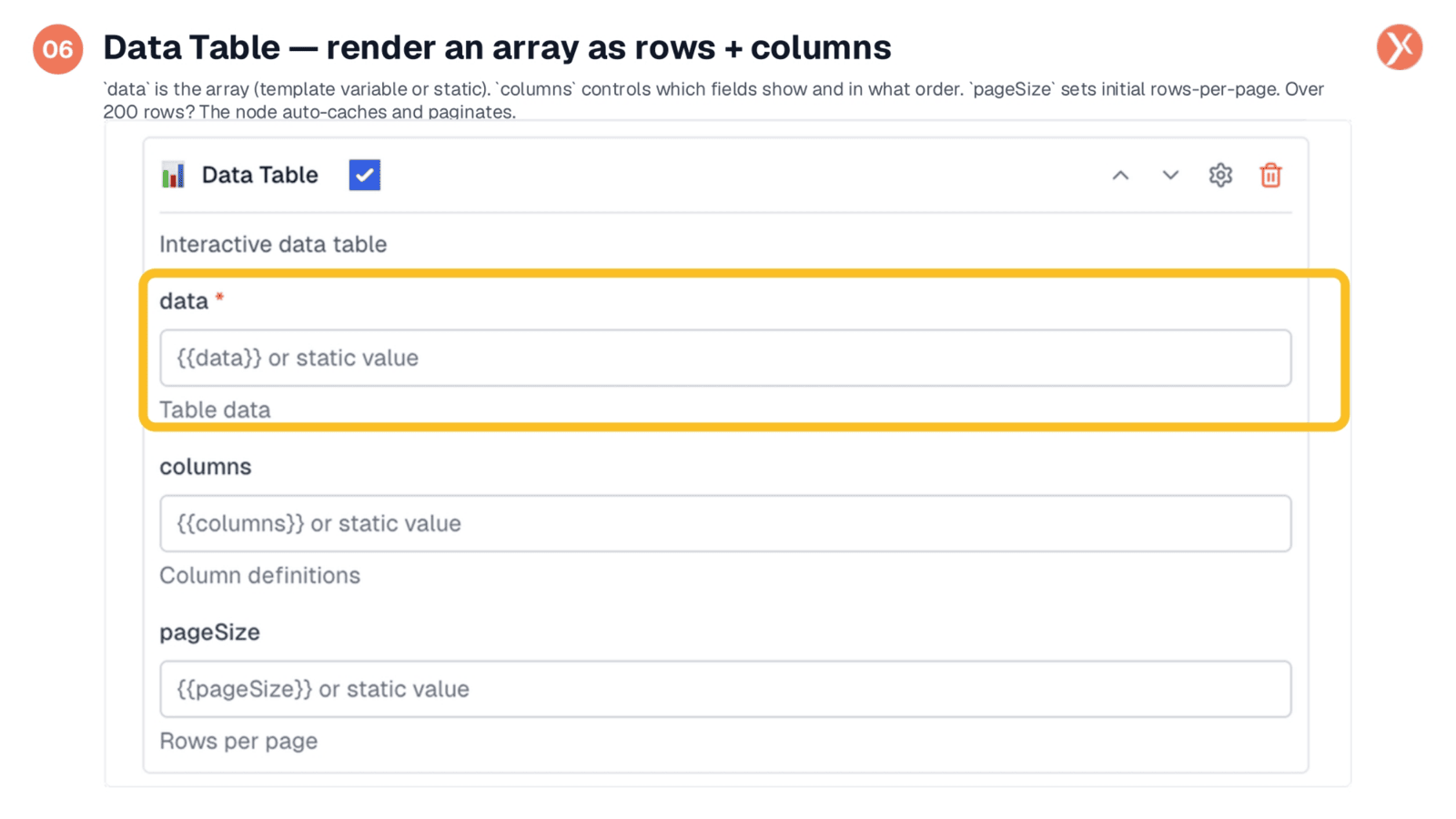Uncheck the Data Table enabled checkbox

point(365,175)
